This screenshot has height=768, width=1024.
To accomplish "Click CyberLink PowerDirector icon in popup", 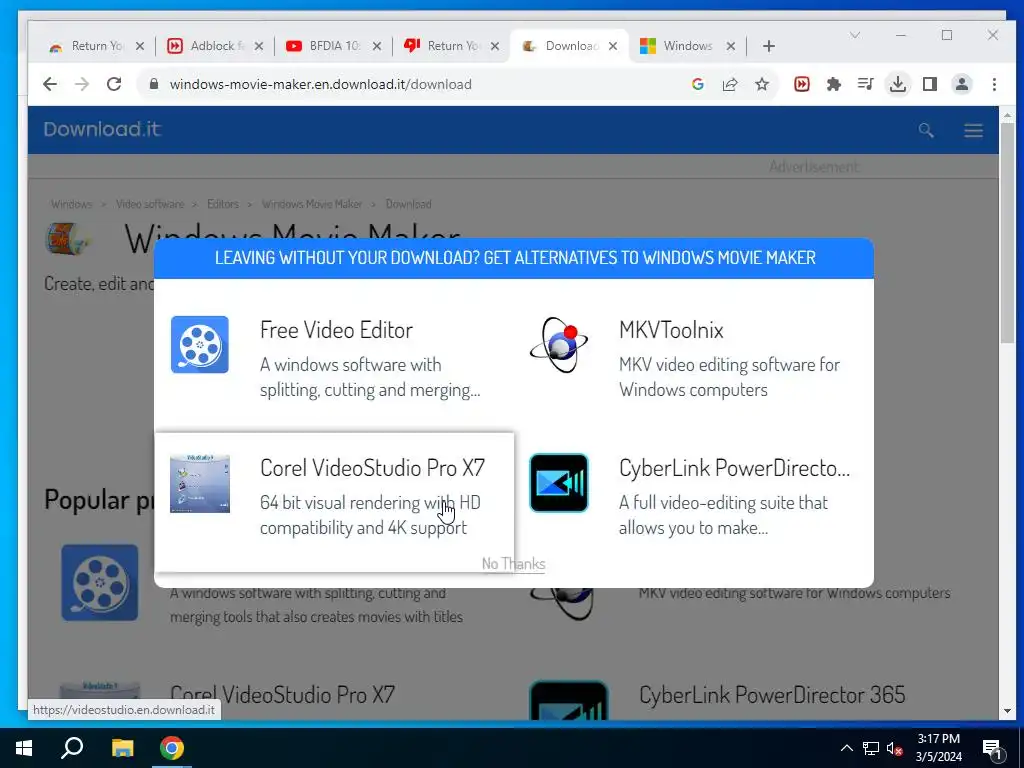I will tap(559, 483).
